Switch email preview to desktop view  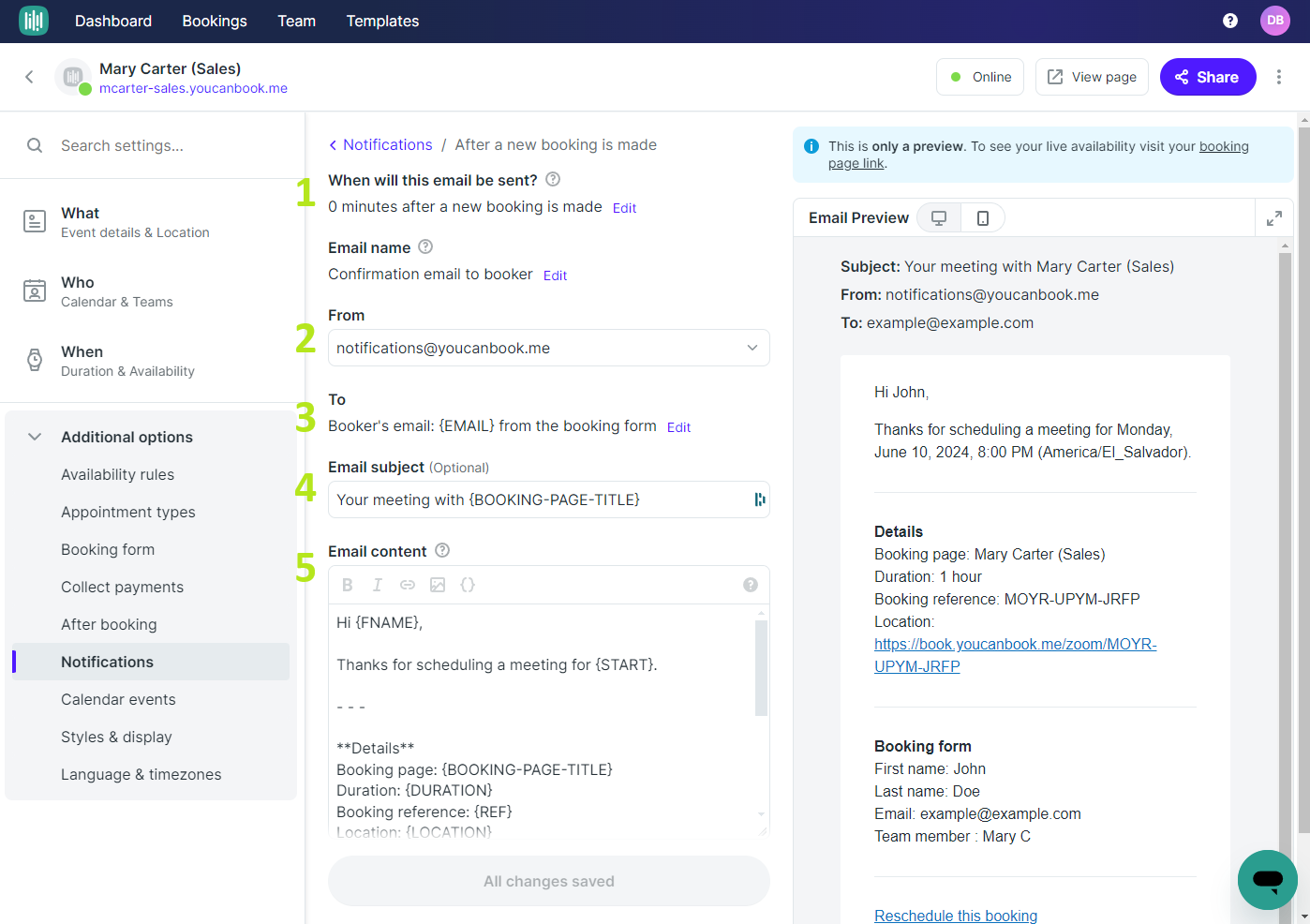click(939, 217)
